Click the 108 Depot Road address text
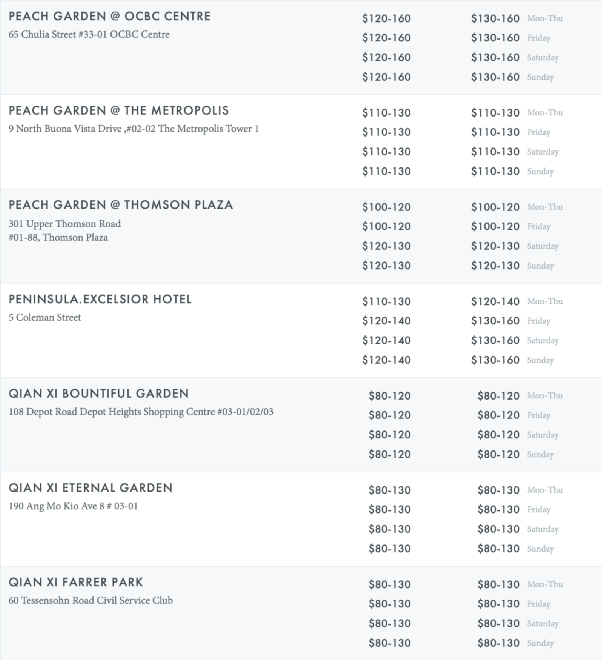Image resolution: width=602 pixels, height=660 pixels. pos(140,412)
